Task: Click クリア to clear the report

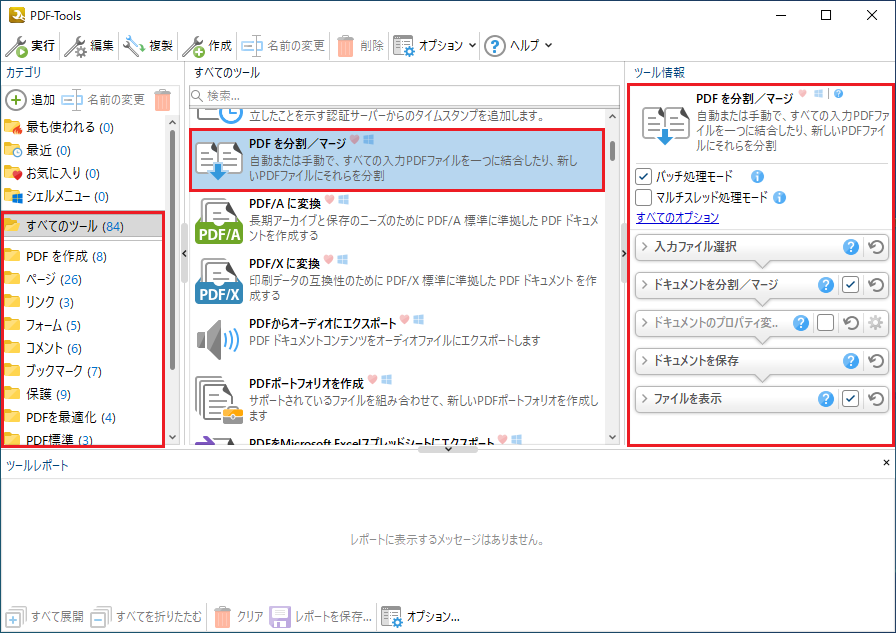Action: pos(238,617)
